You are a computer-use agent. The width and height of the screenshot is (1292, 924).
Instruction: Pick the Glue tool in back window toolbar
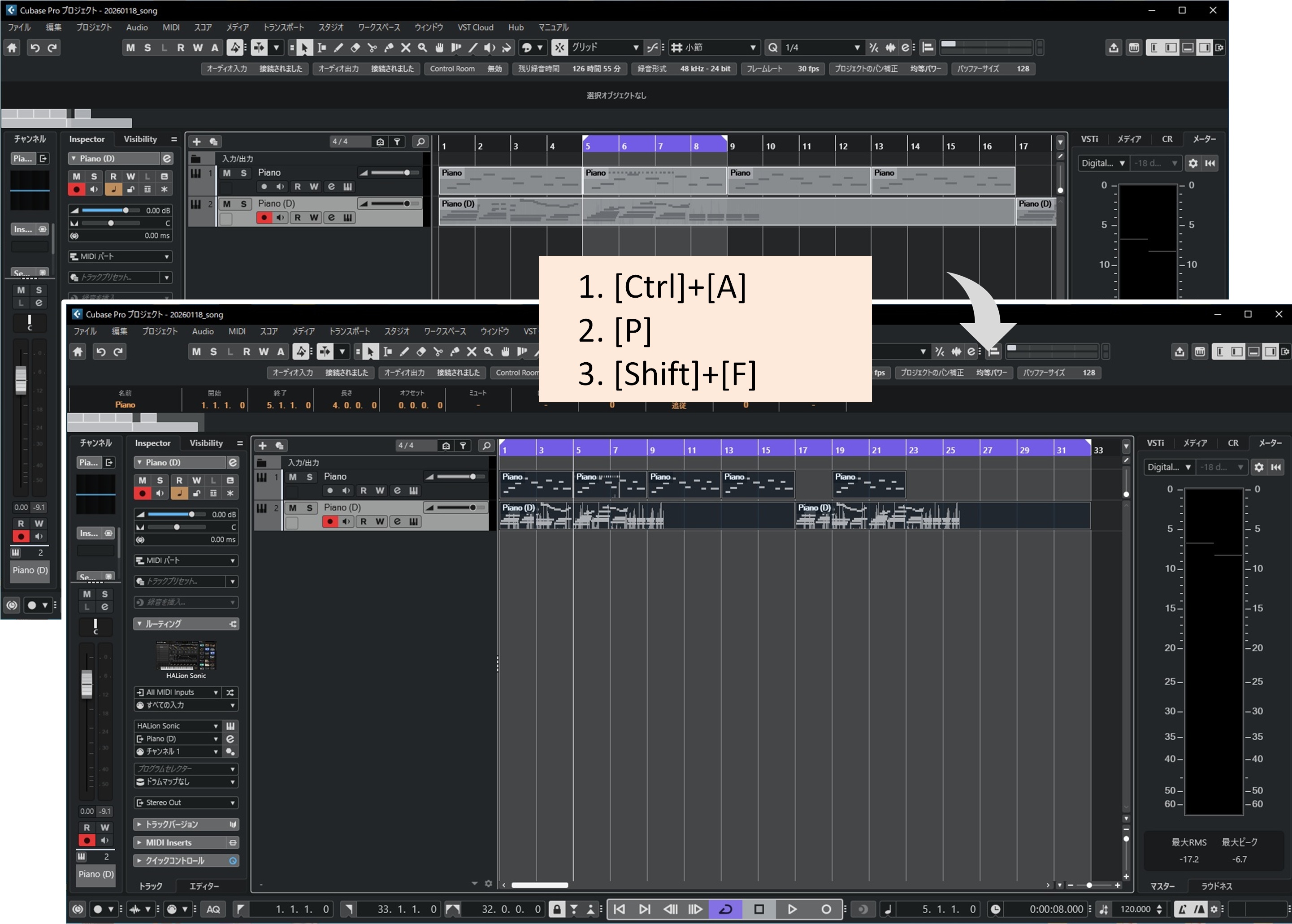coord(389,48)
